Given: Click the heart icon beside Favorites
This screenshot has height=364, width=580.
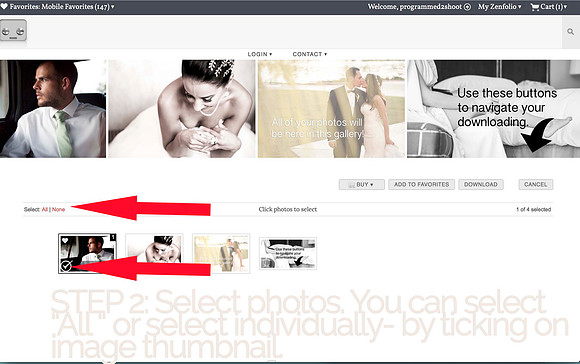Looking at the screenshot, I should click(x=4, y=6).
